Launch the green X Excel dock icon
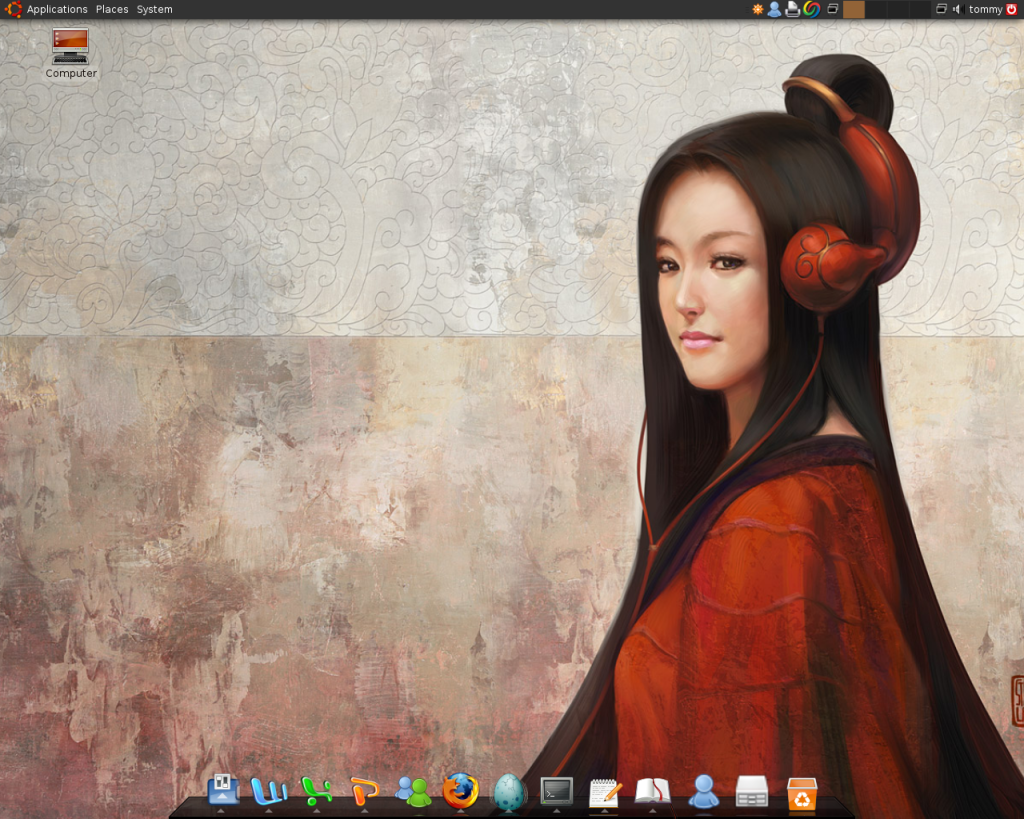The width and height of the screenshot is (1024, 819). (x=317, y=791)
